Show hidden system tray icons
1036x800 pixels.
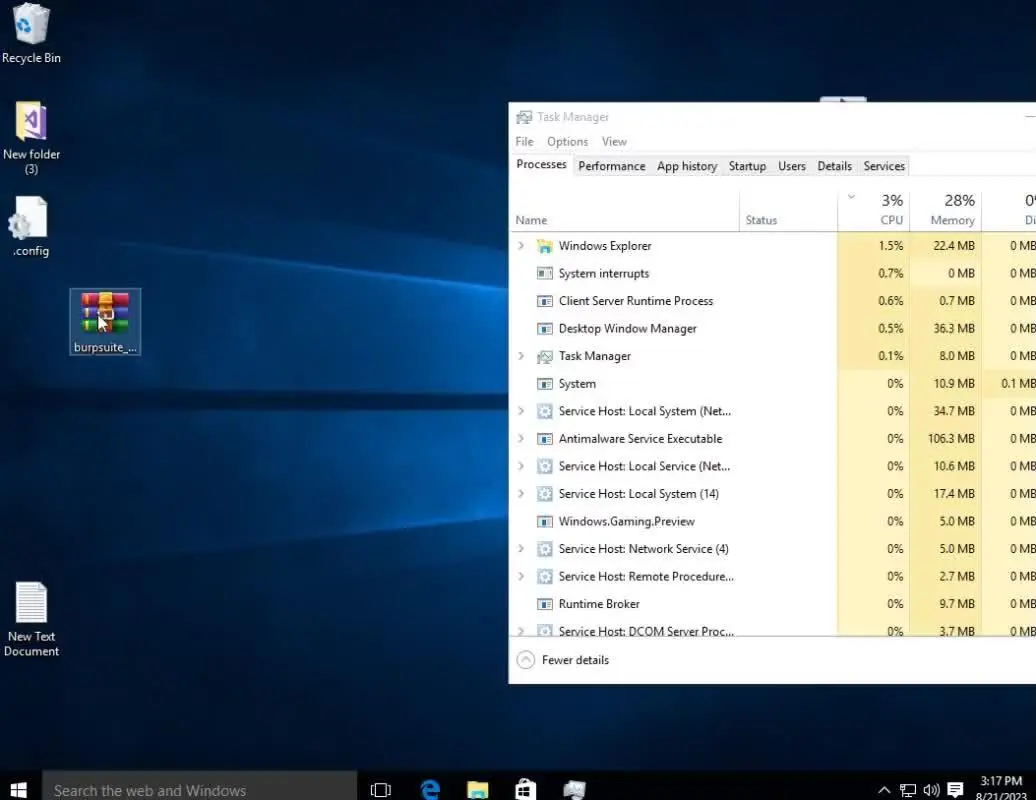coord(885,790)
